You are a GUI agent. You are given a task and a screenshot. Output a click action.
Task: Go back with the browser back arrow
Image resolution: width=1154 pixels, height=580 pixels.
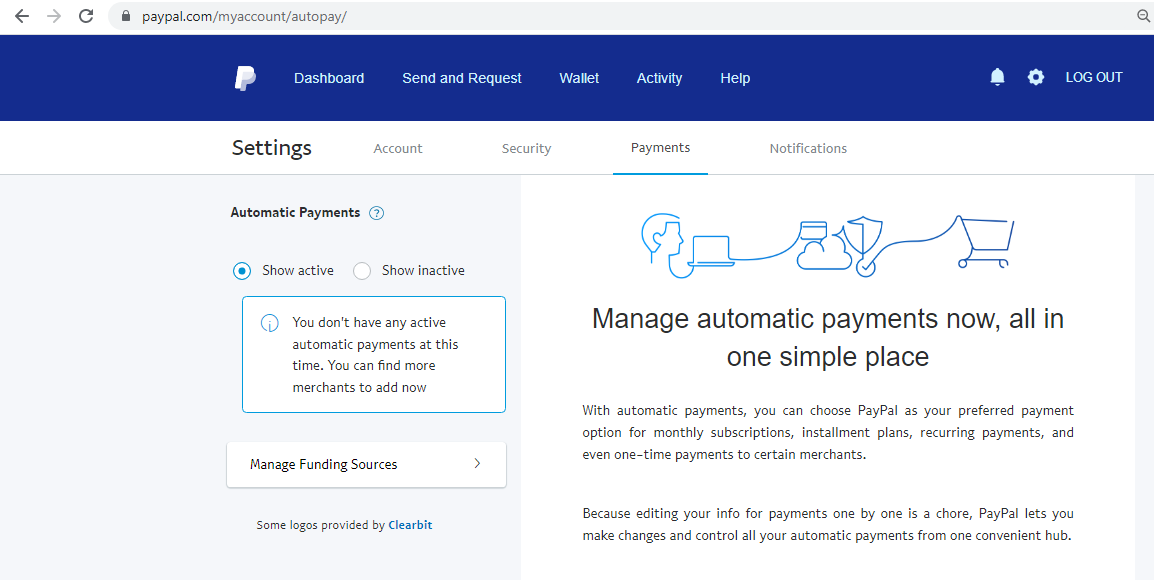[x=22, y=16]
